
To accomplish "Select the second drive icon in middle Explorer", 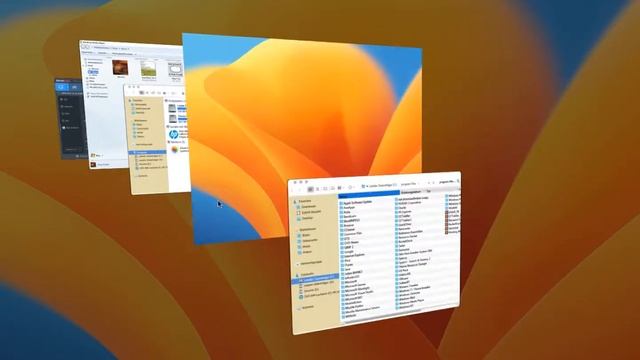I will pyautogui.click(x=172, y=118).
